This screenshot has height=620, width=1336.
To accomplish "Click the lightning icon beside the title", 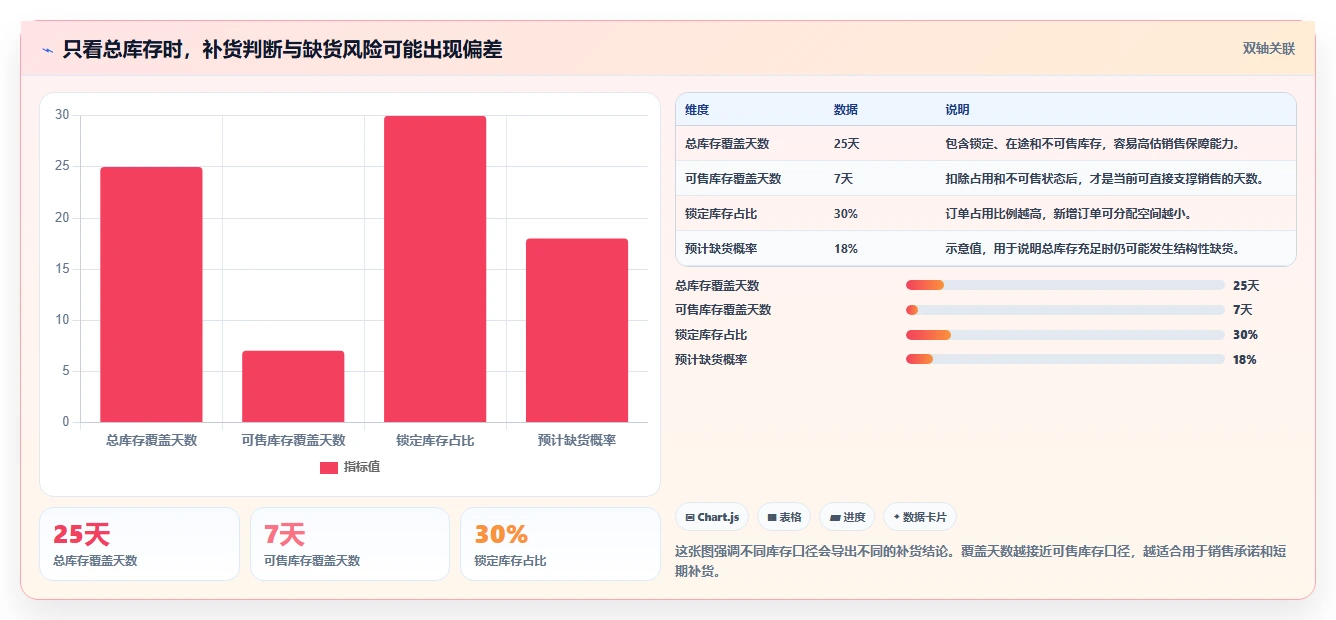I will pos(48,49).
